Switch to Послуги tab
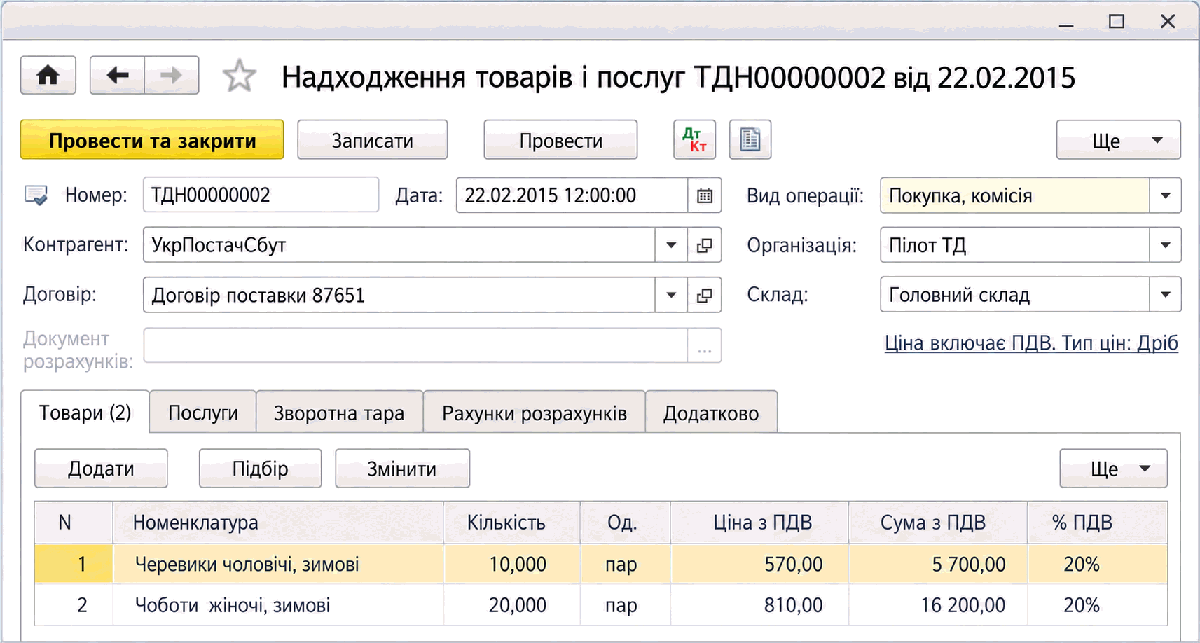The height and width of the screenshot is (643, 1200). click(x=203, y=413)
